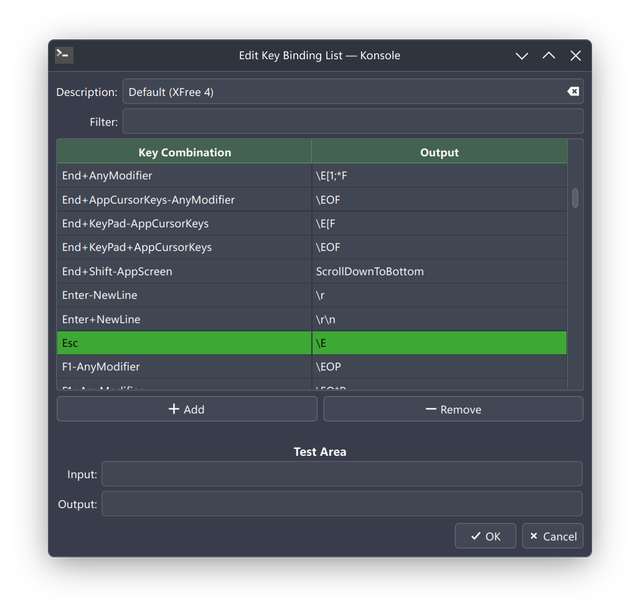
Task: Minimize the Edit Key Binding List dialog
Action: (522, 56)
